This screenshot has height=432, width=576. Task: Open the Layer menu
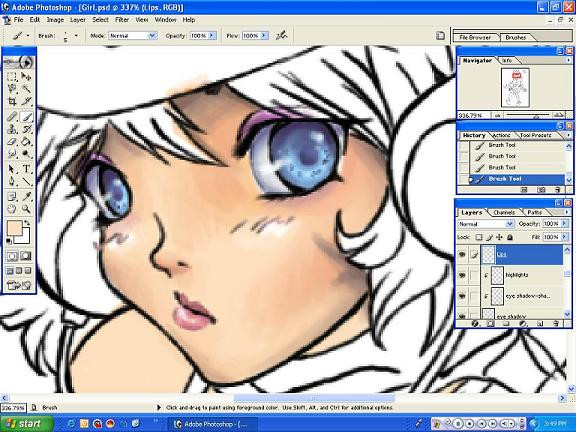[78, 20]
